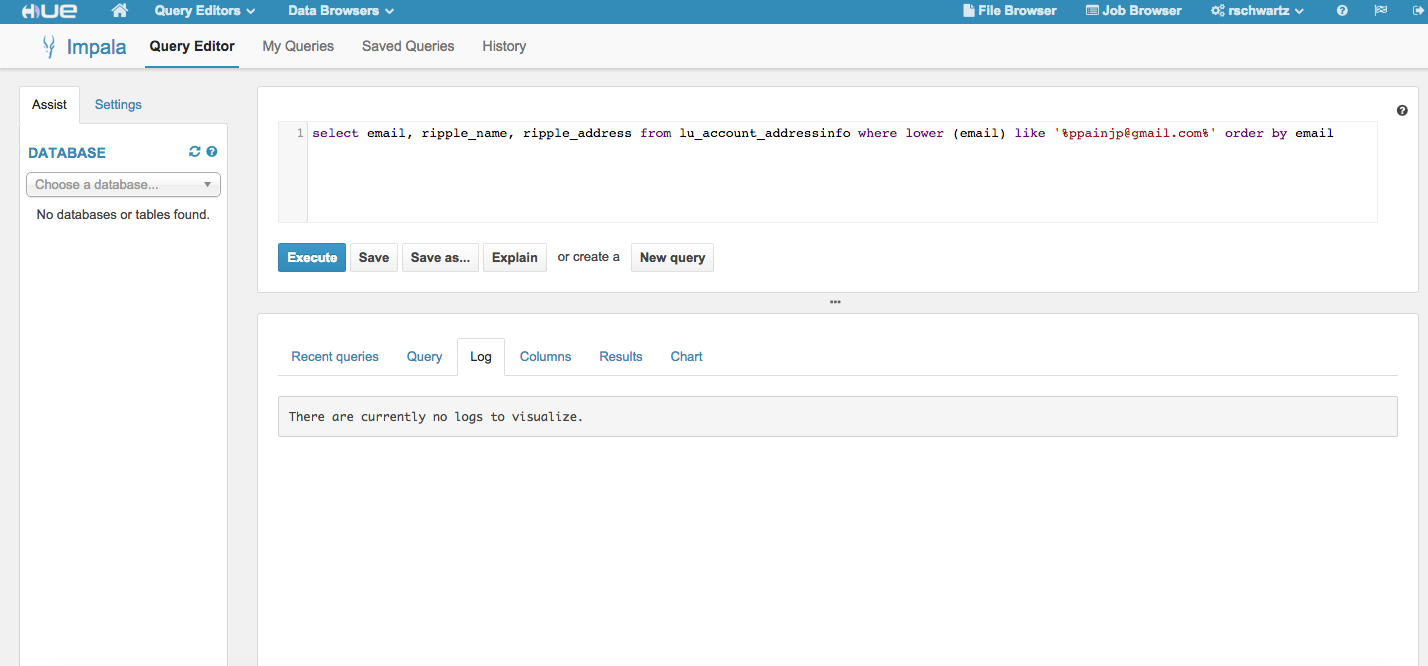
Task: Click the Explain button
Action: pyautogui.click(x=515, y=257)
